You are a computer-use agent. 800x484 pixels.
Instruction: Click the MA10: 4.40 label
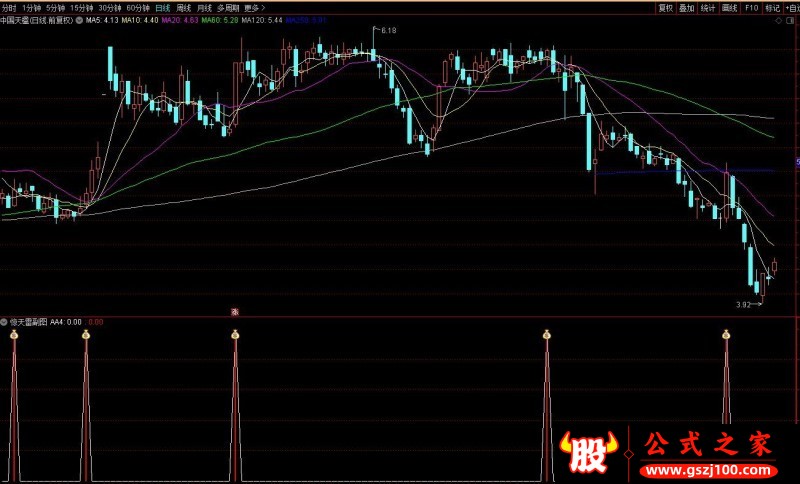(x=140, y=21)
